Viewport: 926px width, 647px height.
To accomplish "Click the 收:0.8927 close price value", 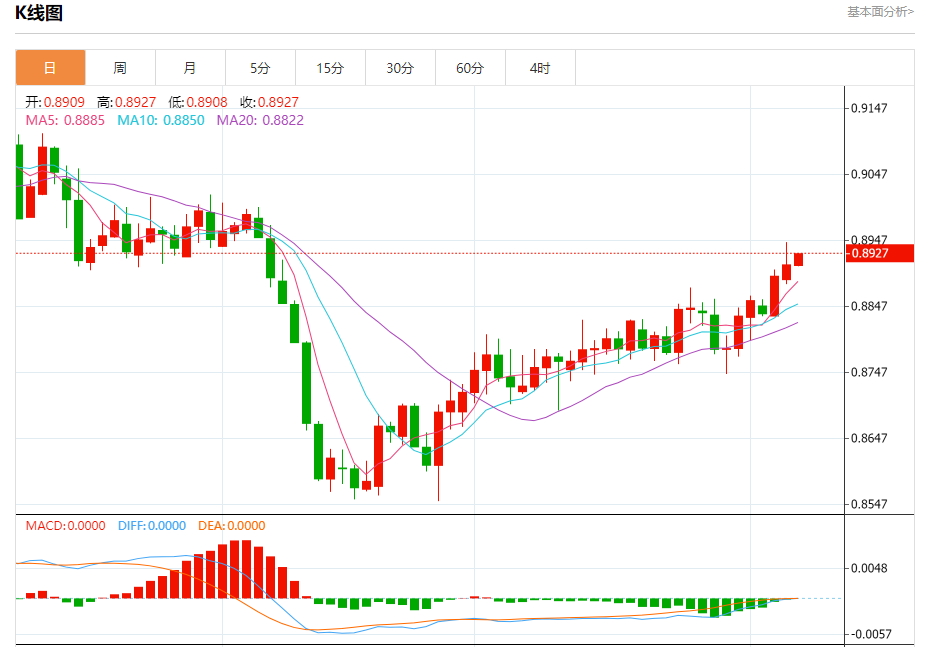I will coord(269,102).
